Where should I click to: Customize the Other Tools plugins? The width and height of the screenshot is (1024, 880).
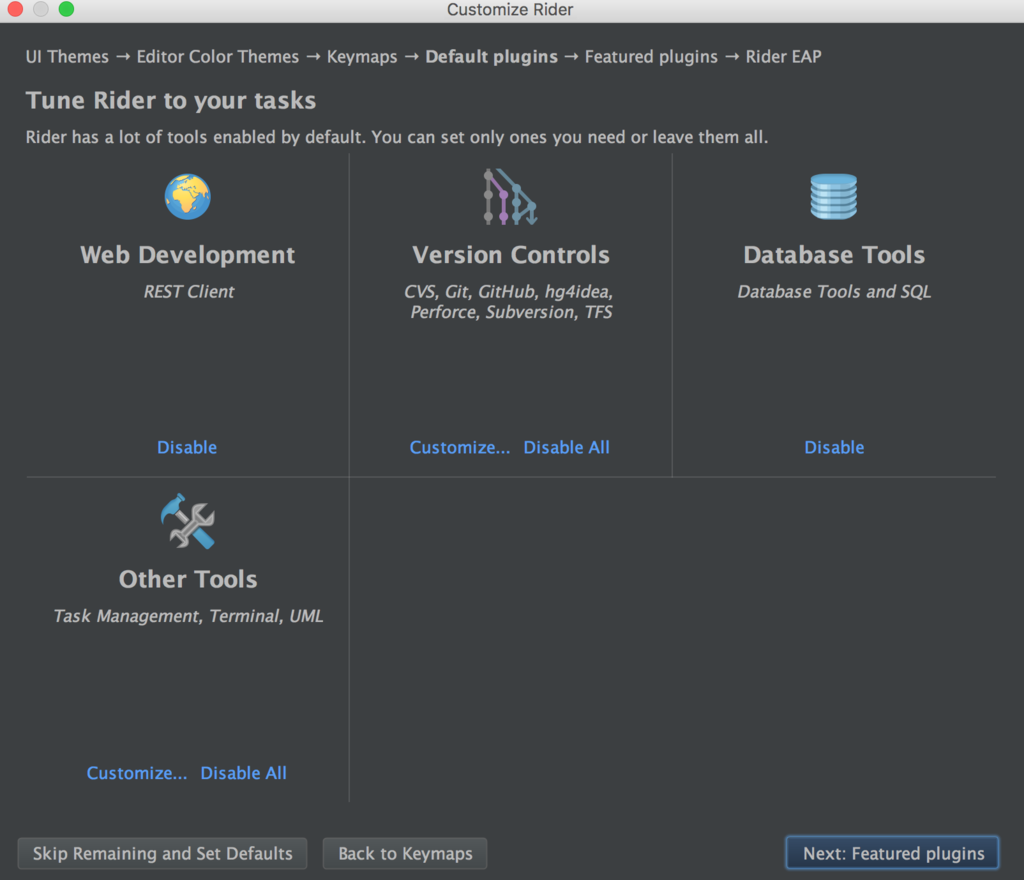tap(136, 773)
